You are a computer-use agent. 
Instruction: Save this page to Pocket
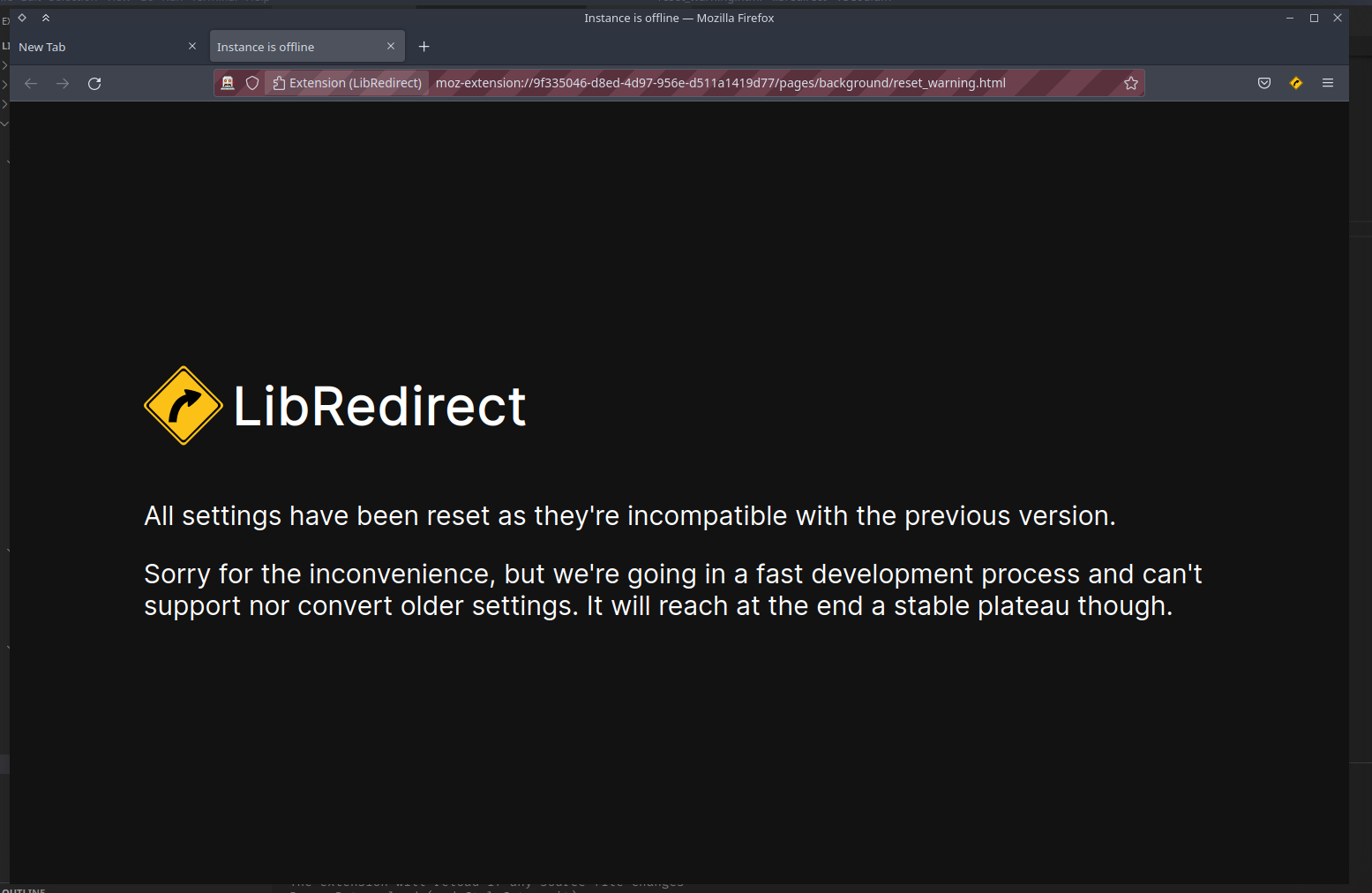1263,83
